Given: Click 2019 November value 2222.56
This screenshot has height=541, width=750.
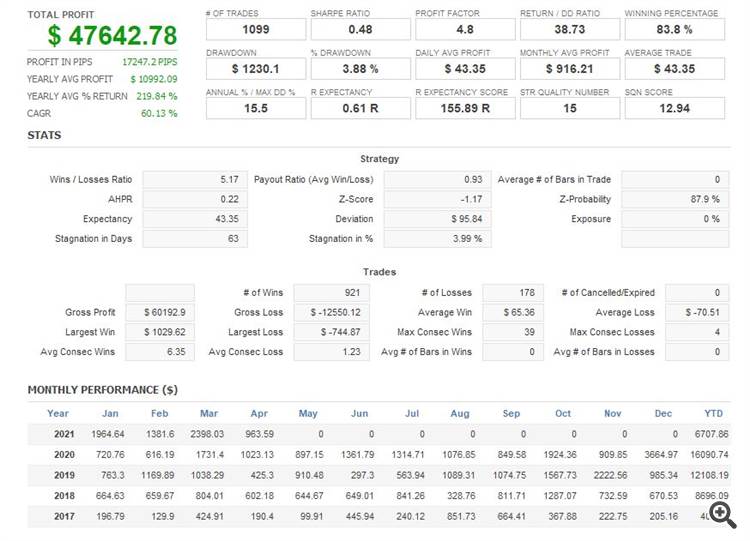Looking at the screenshot, I should [610, 475].
